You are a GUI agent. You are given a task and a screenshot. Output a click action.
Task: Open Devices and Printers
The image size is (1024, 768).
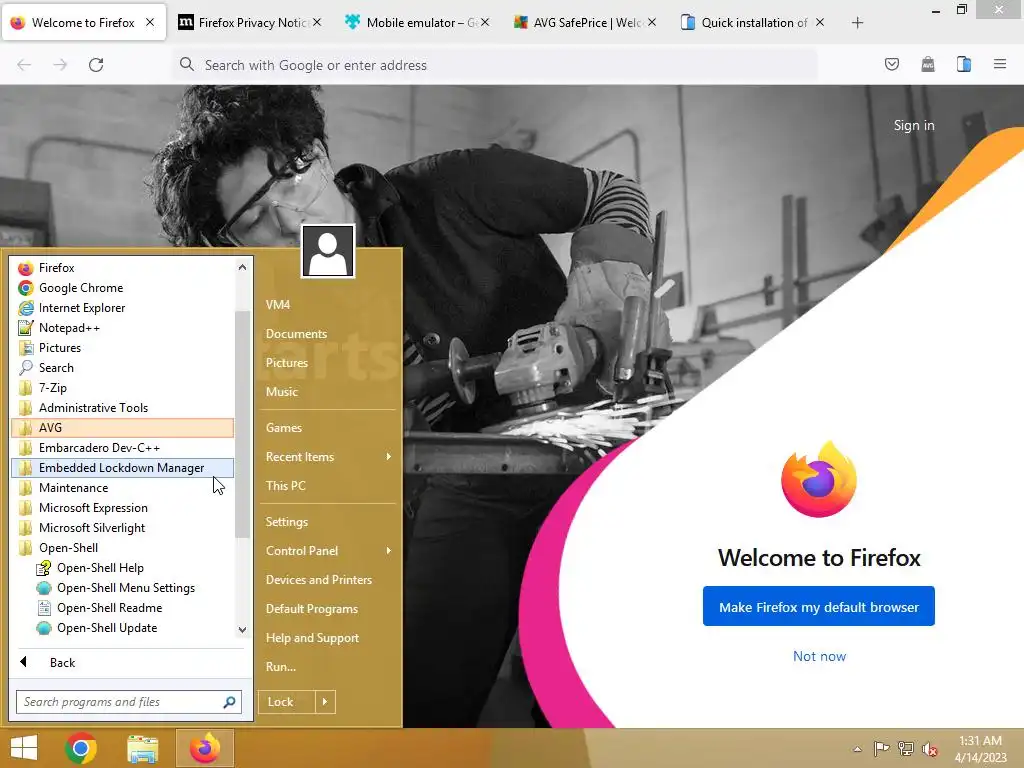click(x=328, y=580)
